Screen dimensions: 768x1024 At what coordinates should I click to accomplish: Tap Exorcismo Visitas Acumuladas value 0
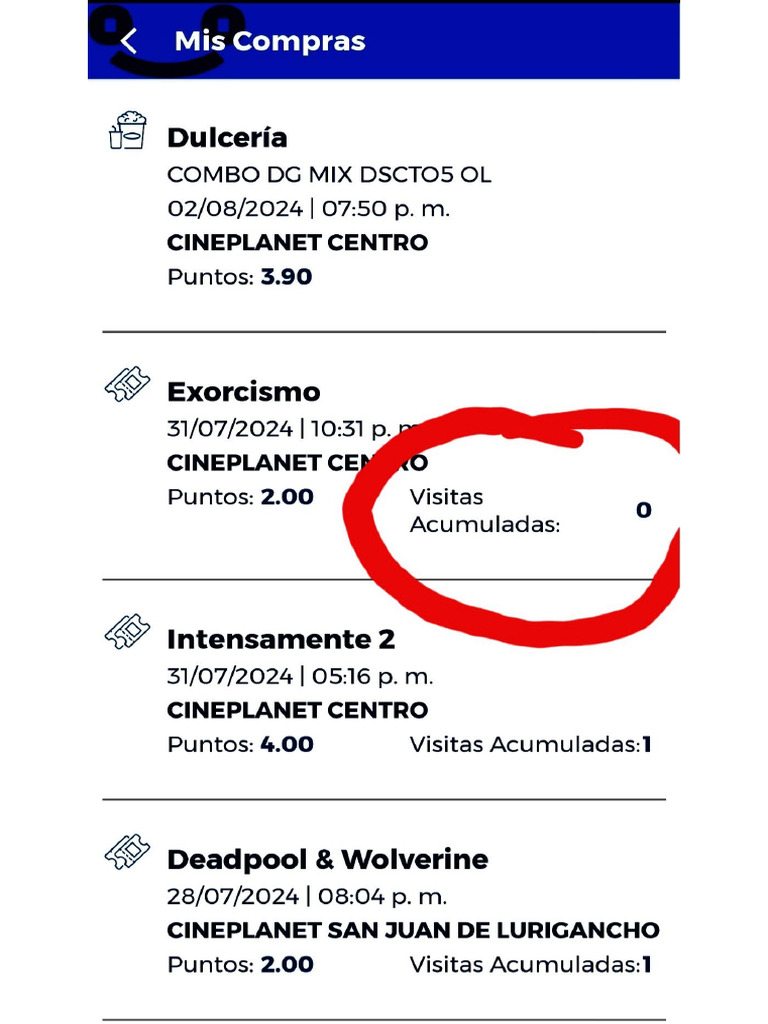click(643, 510)
